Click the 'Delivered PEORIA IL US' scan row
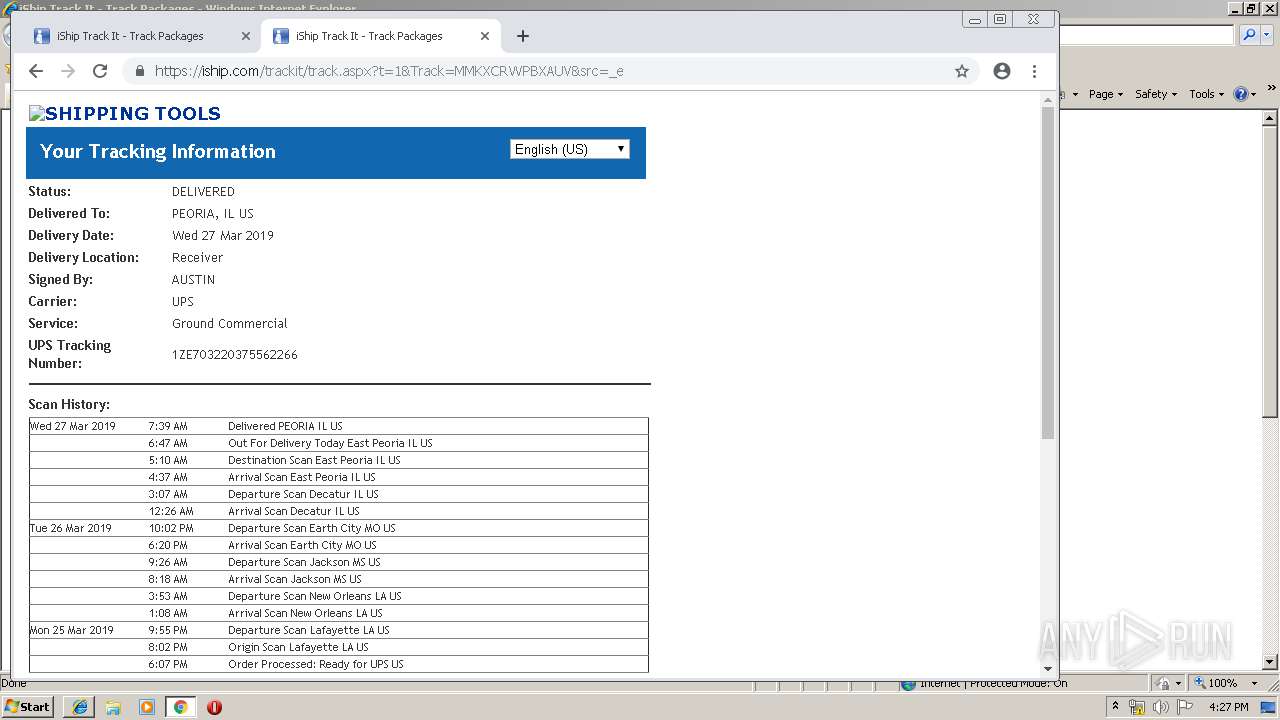Screen dimensions: 1280x720 point(338,426)
